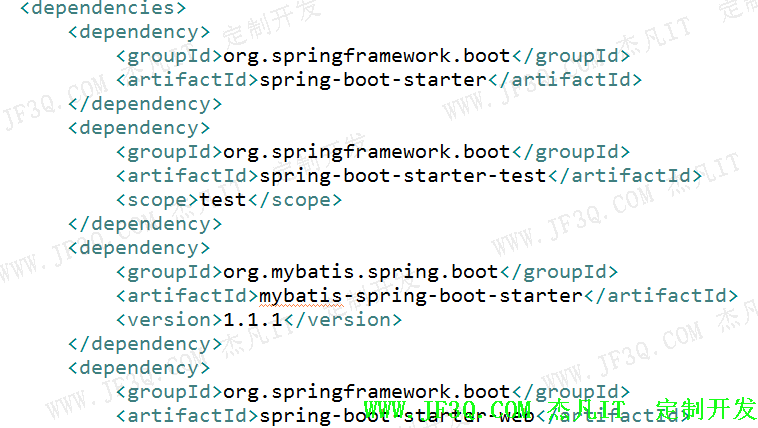Click the closing version tag
Image resolution: width=758 pixels, height=428 pixels.
[343, 320]
